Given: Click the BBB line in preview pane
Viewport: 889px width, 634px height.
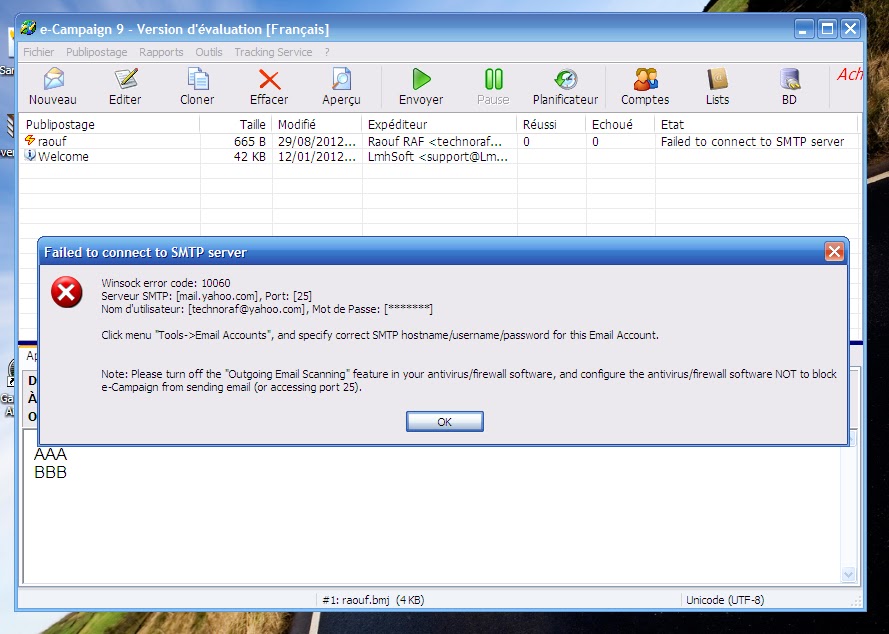Looking at the screenshot, I should (x=50, y=472).
